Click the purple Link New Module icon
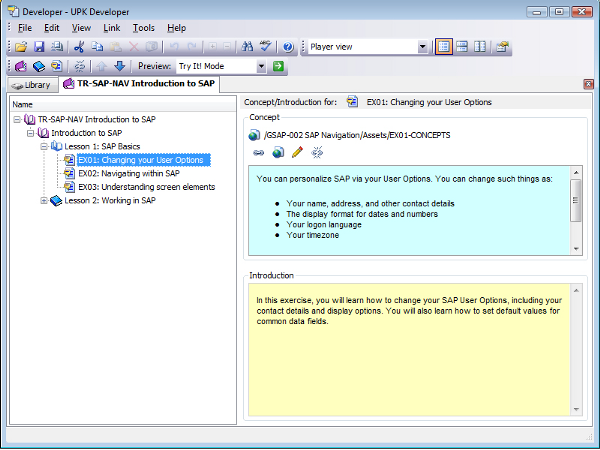 click(x=21, y=66)
